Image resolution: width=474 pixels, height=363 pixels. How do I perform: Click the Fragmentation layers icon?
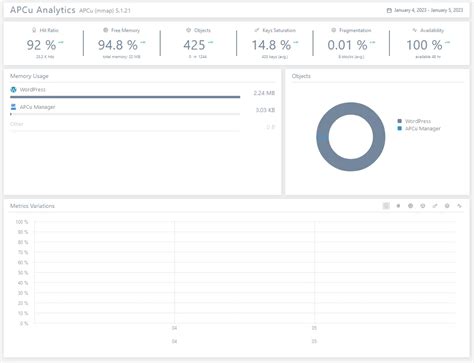pyautogui.click(x=334, y=30)
